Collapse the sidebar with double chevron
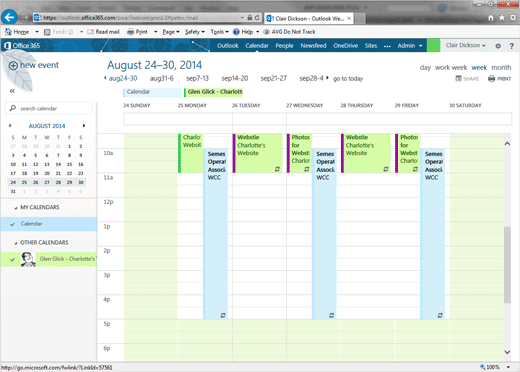 point(12,91)
